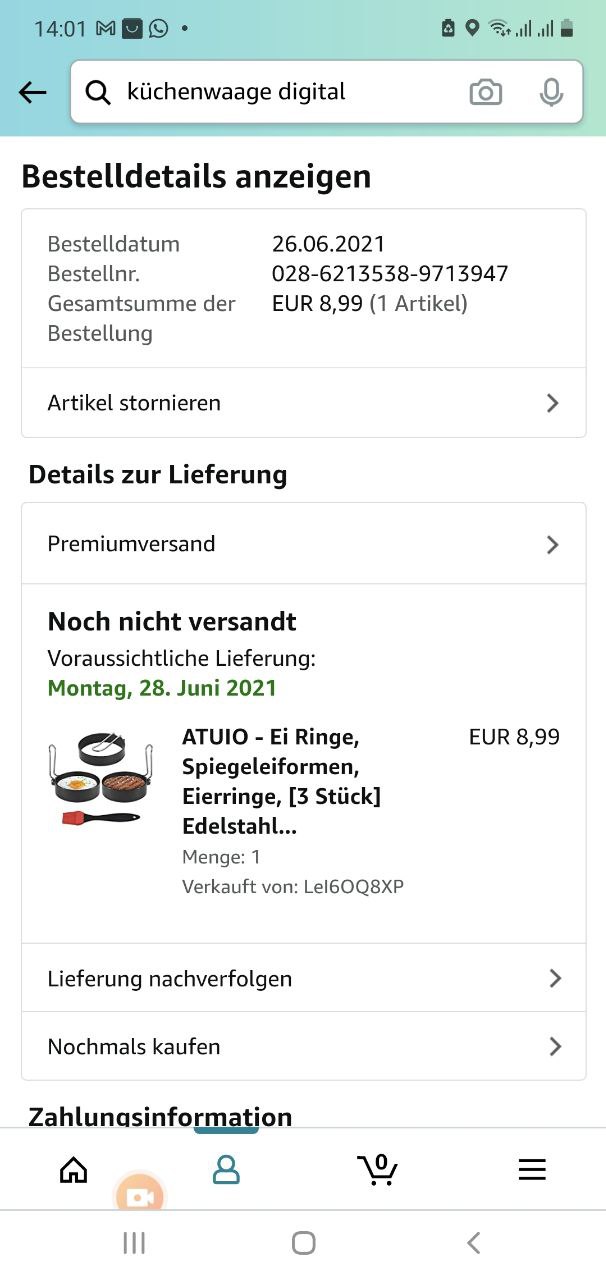This screenshot has height=1280, width=606.
Task: Open Lieferung nachverfolgen chevron
Action: 555,978
